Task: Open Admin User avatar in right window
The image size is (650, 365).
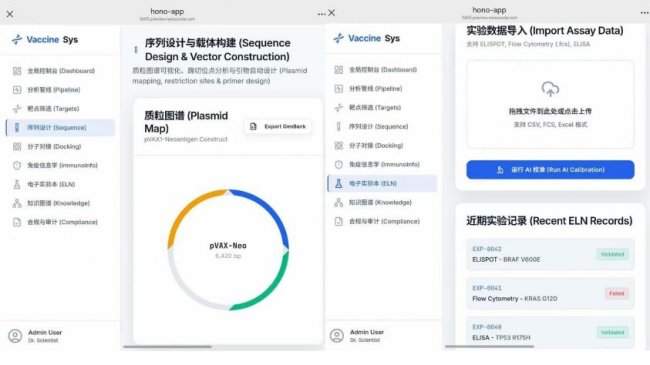Action: (337, 335)
